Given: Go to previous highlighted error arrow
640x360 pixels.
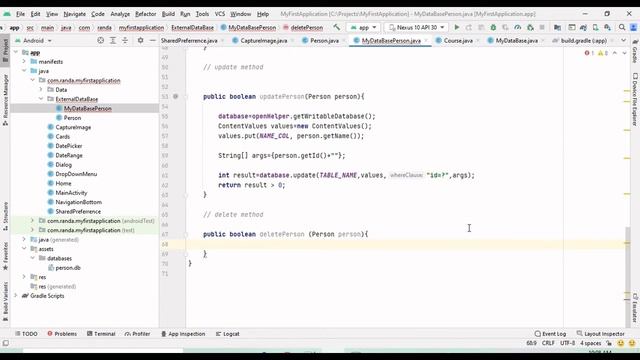Looking at the screenshot, I should (615, 53).
